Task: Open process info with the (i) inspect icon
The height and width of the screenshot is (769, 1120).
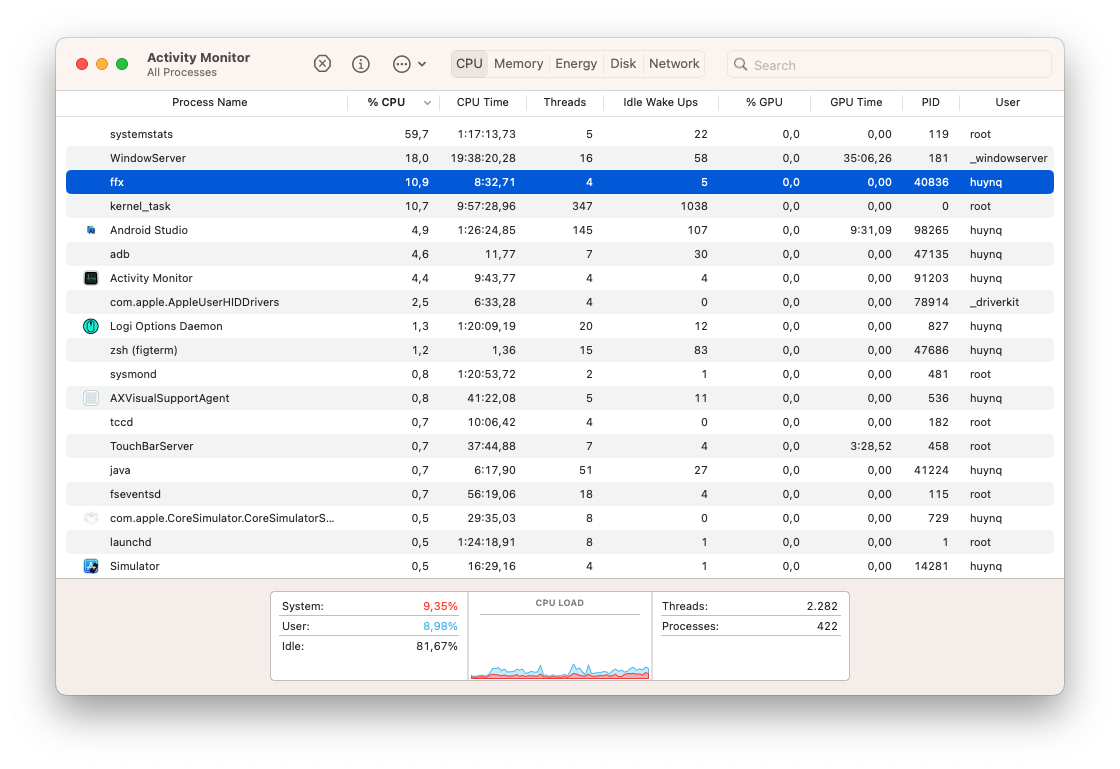Action: point(360,63)
